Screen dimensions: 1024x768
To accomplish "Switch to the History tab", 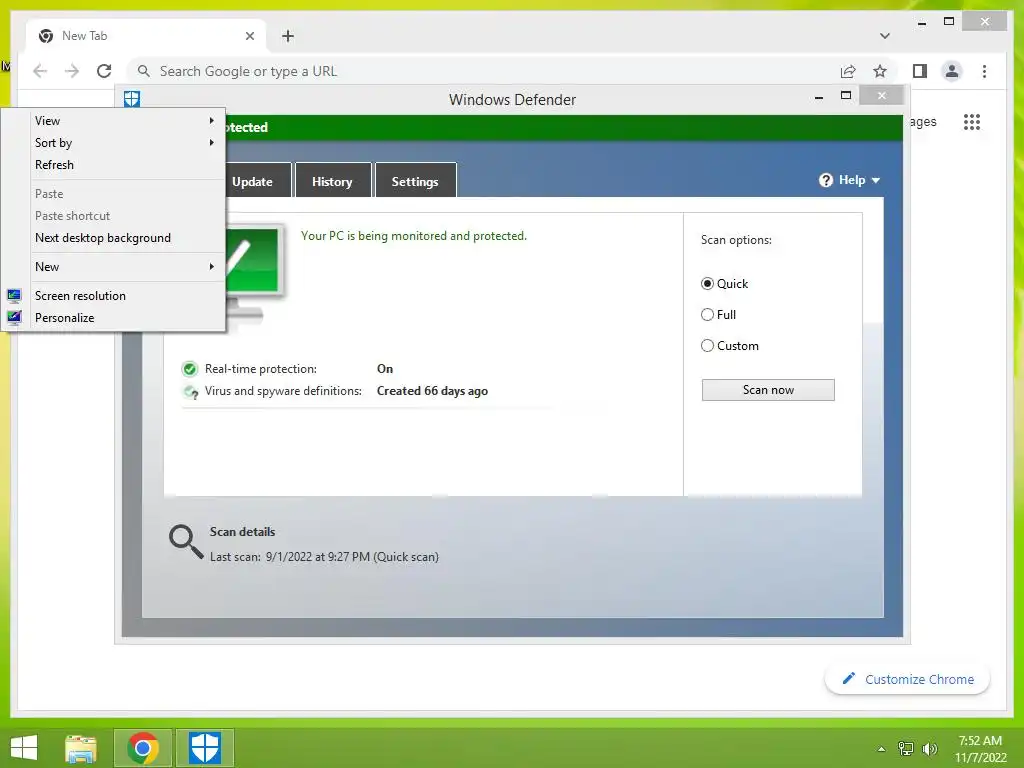I will coord(332,181).
